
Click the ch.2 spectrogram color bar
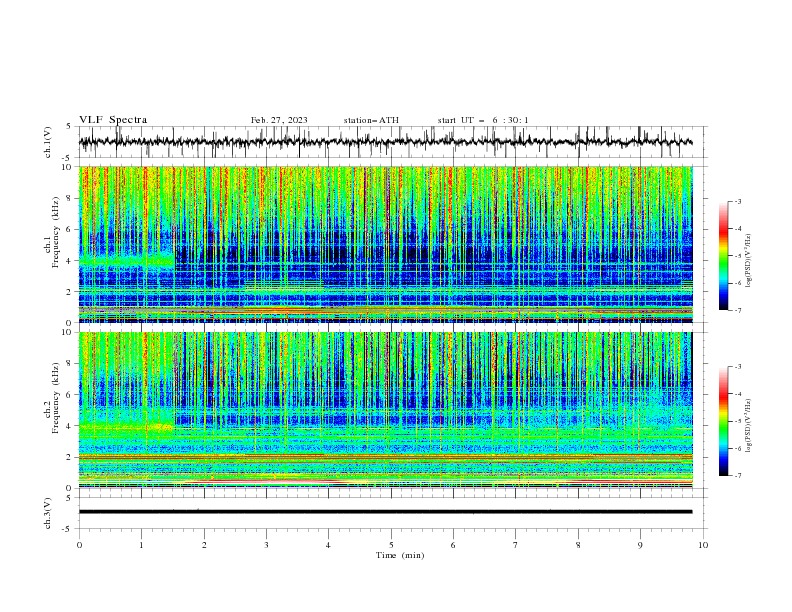(723, 421)
